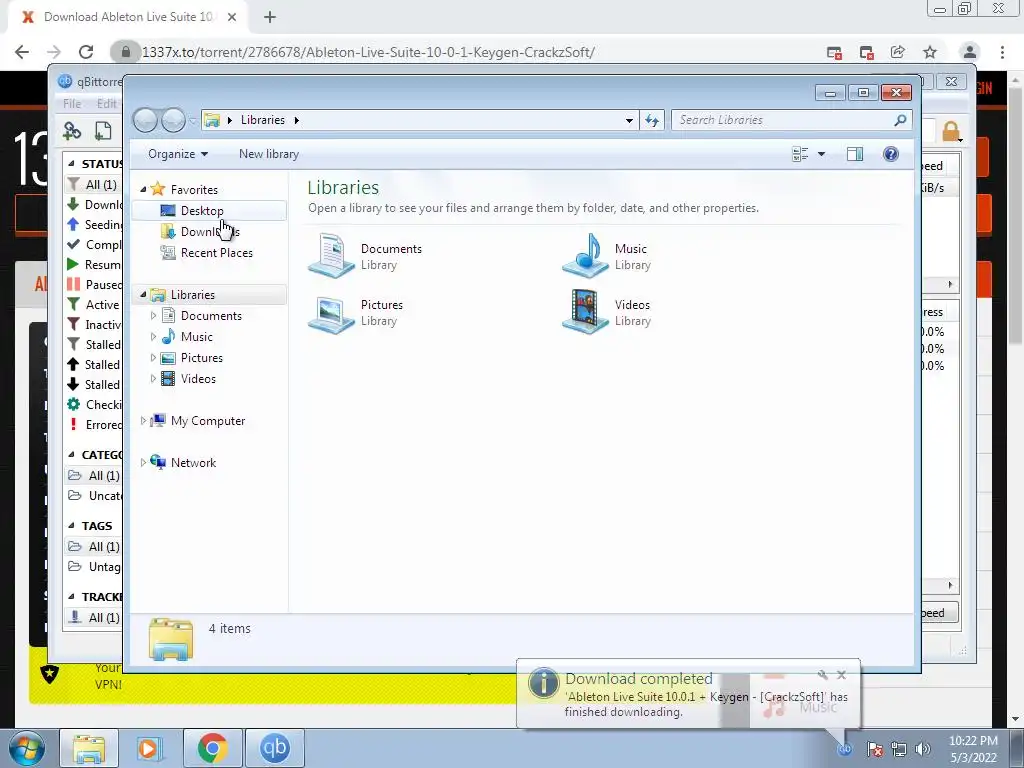Screen dimensions: 1024x768
Task: Click qBittorrent add torrent file icon
Action: tap(103, 131)
